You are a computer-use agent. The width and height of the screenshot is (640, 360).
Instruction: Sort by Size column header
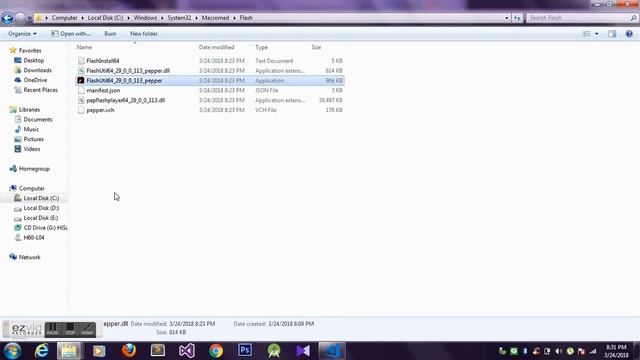pyautogui.click(x=316, y=48)
